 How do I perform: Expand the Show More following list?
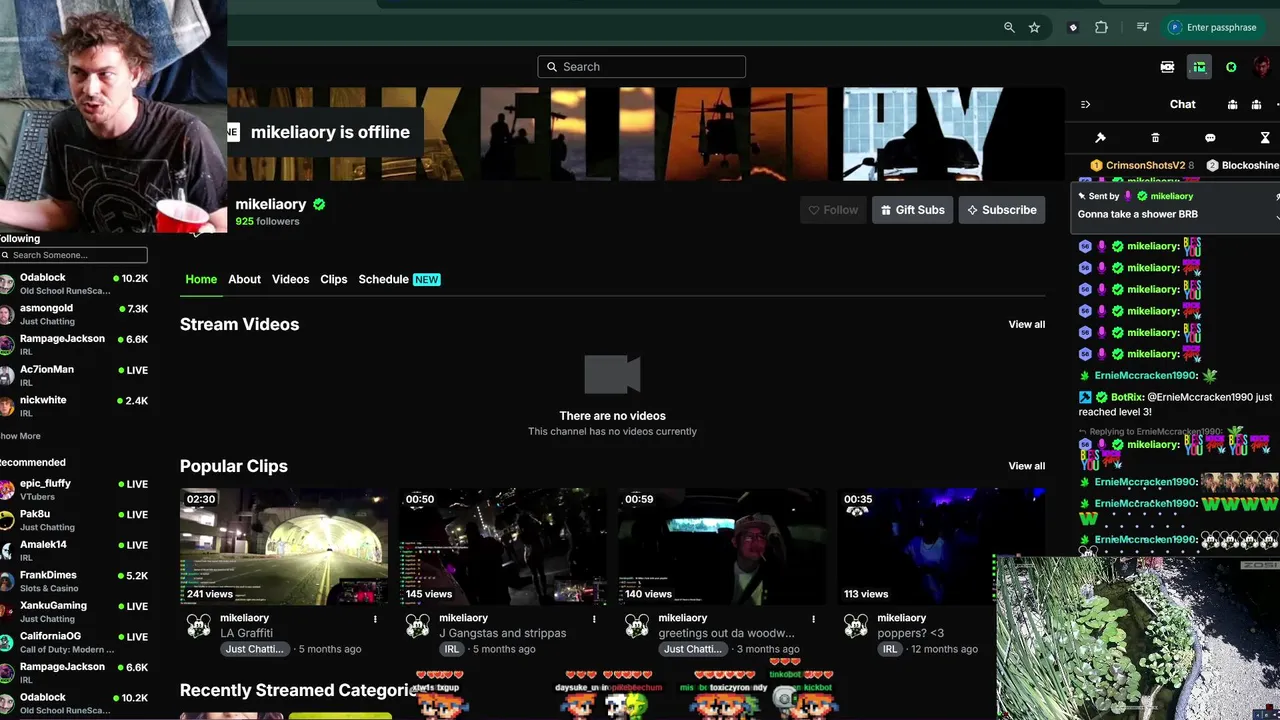(x=20, y=436)
